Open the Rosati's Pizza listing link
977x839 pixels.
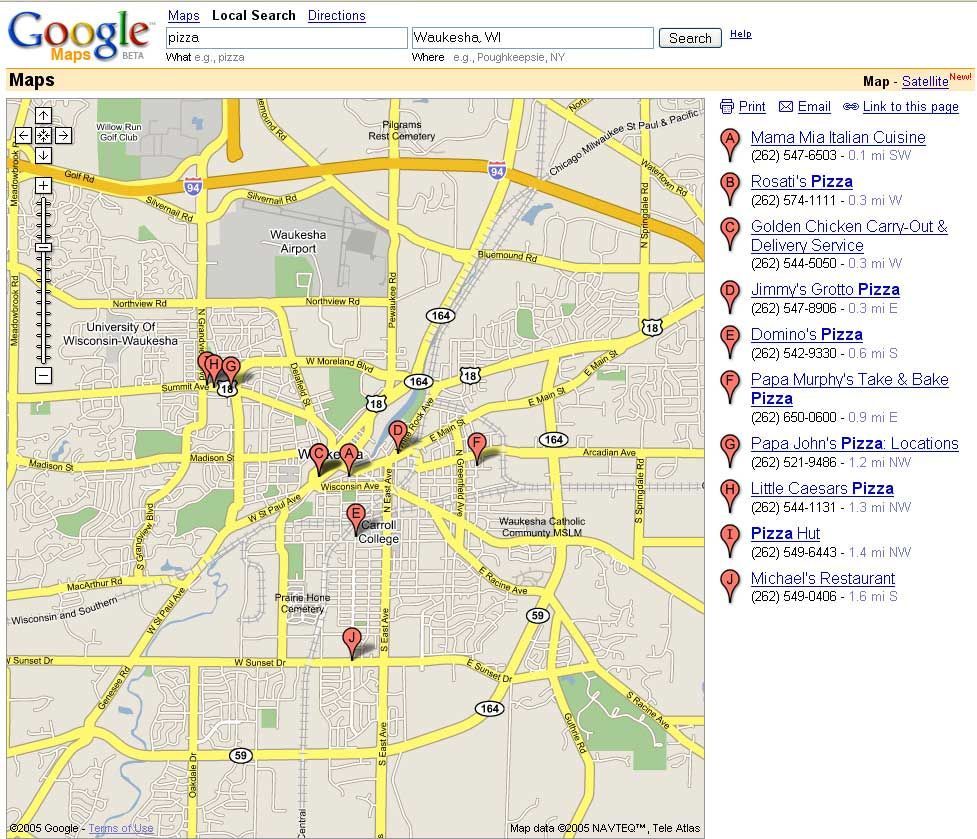(x=802, y=181)
